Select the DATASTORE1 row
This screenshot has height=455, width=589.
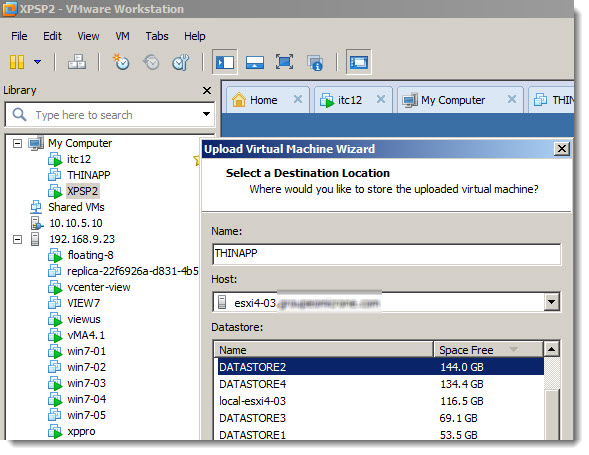[x=381, y=435]
